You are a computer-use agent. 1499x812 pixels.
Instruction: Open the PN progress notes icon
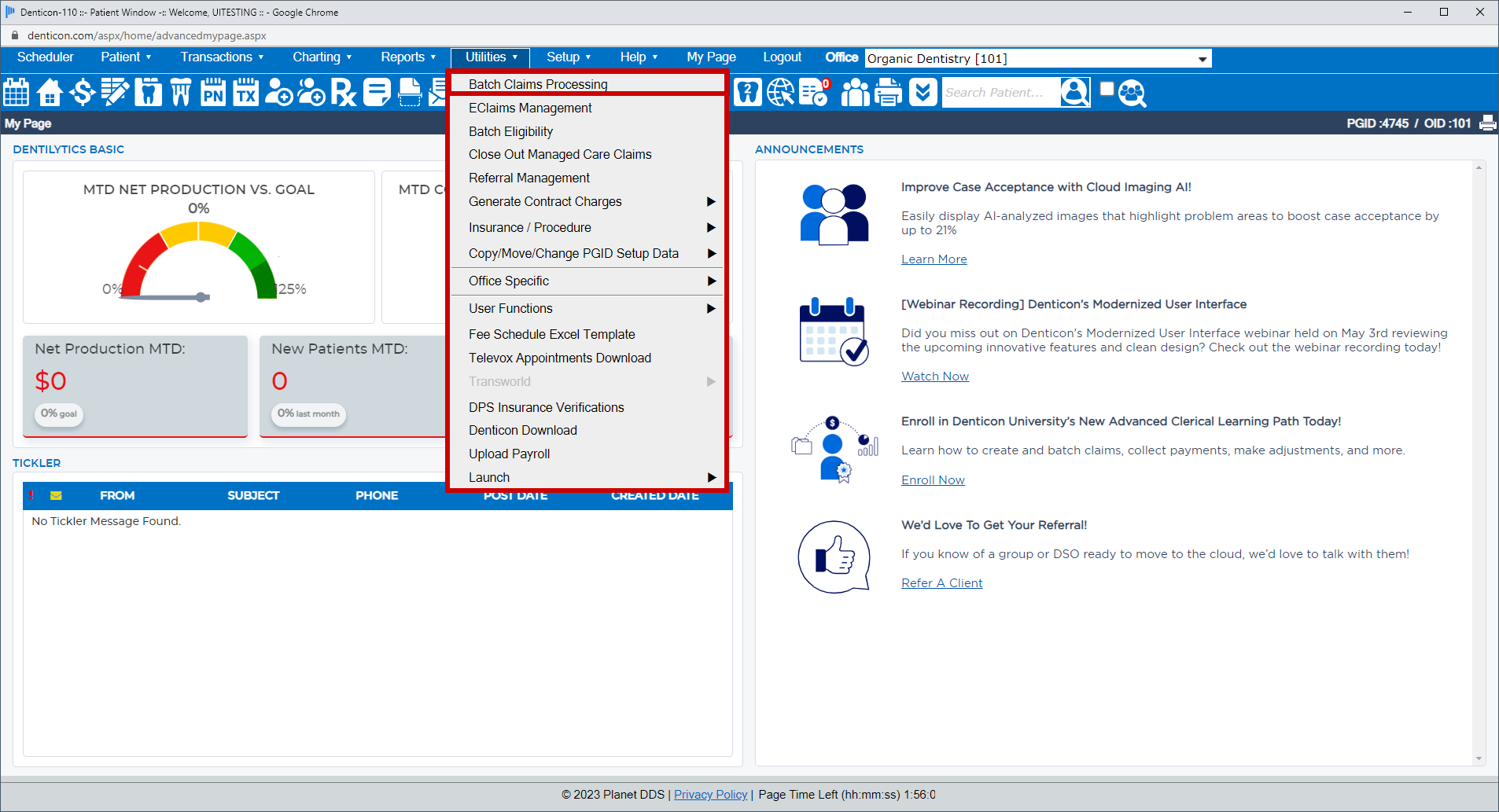(x=213, y=93)
